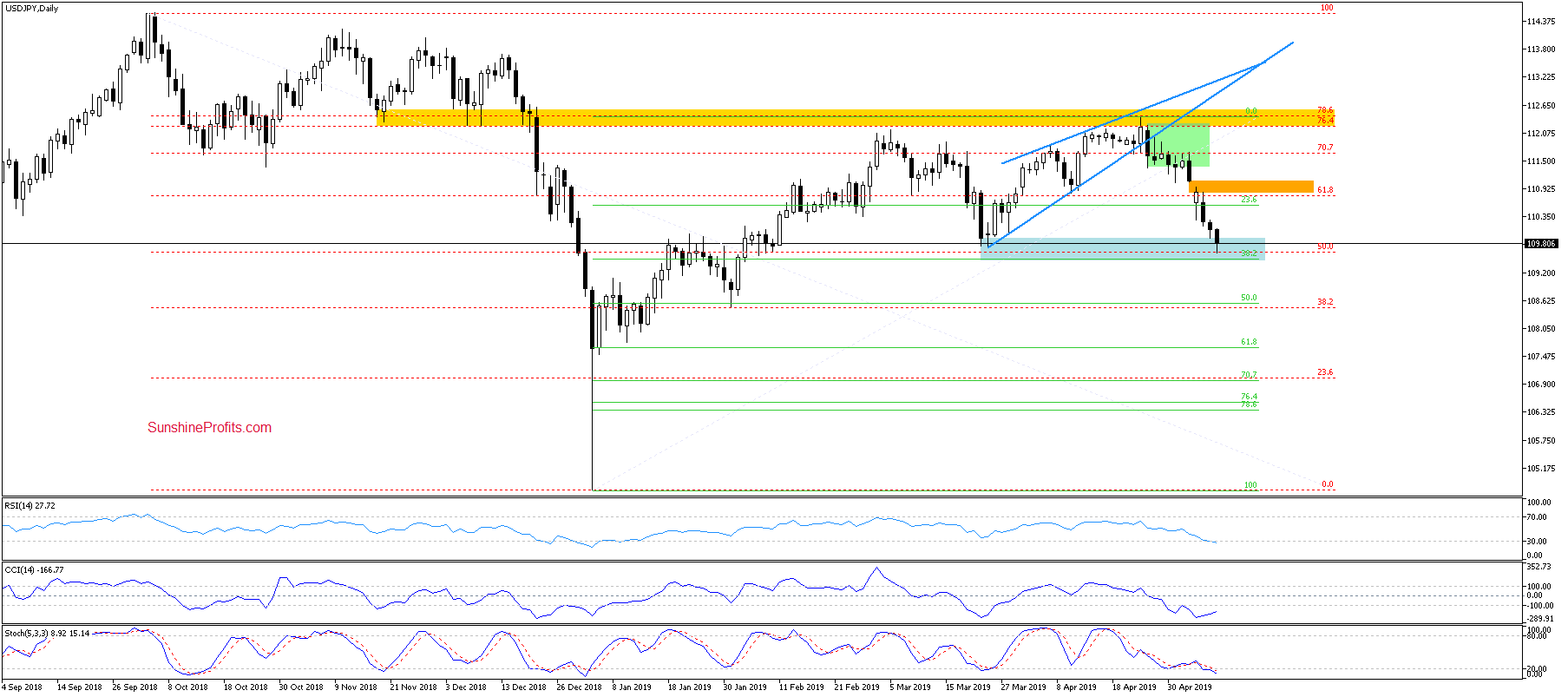Click the 110.350 price axis value

(1541, 217)
